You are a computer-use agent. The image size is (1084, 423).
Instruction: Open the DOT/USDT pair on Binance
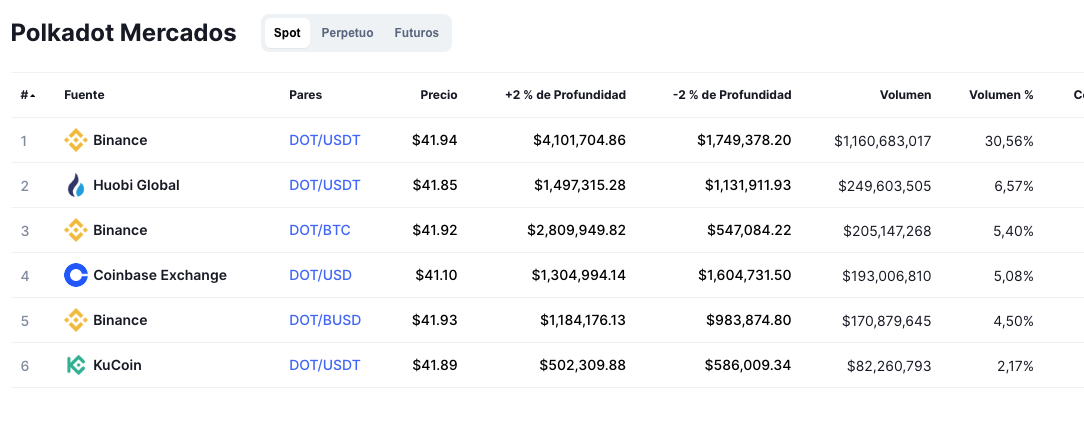tap(324, 140)
